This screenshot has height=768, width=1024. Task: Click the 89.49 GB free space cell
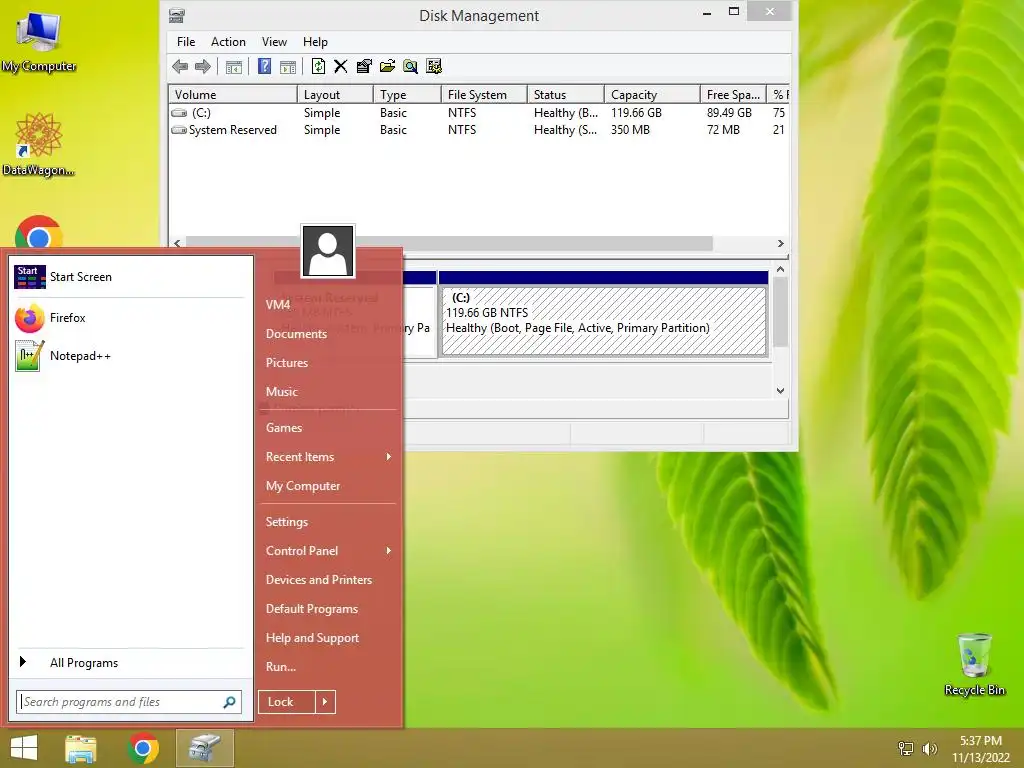click(729, 113)
